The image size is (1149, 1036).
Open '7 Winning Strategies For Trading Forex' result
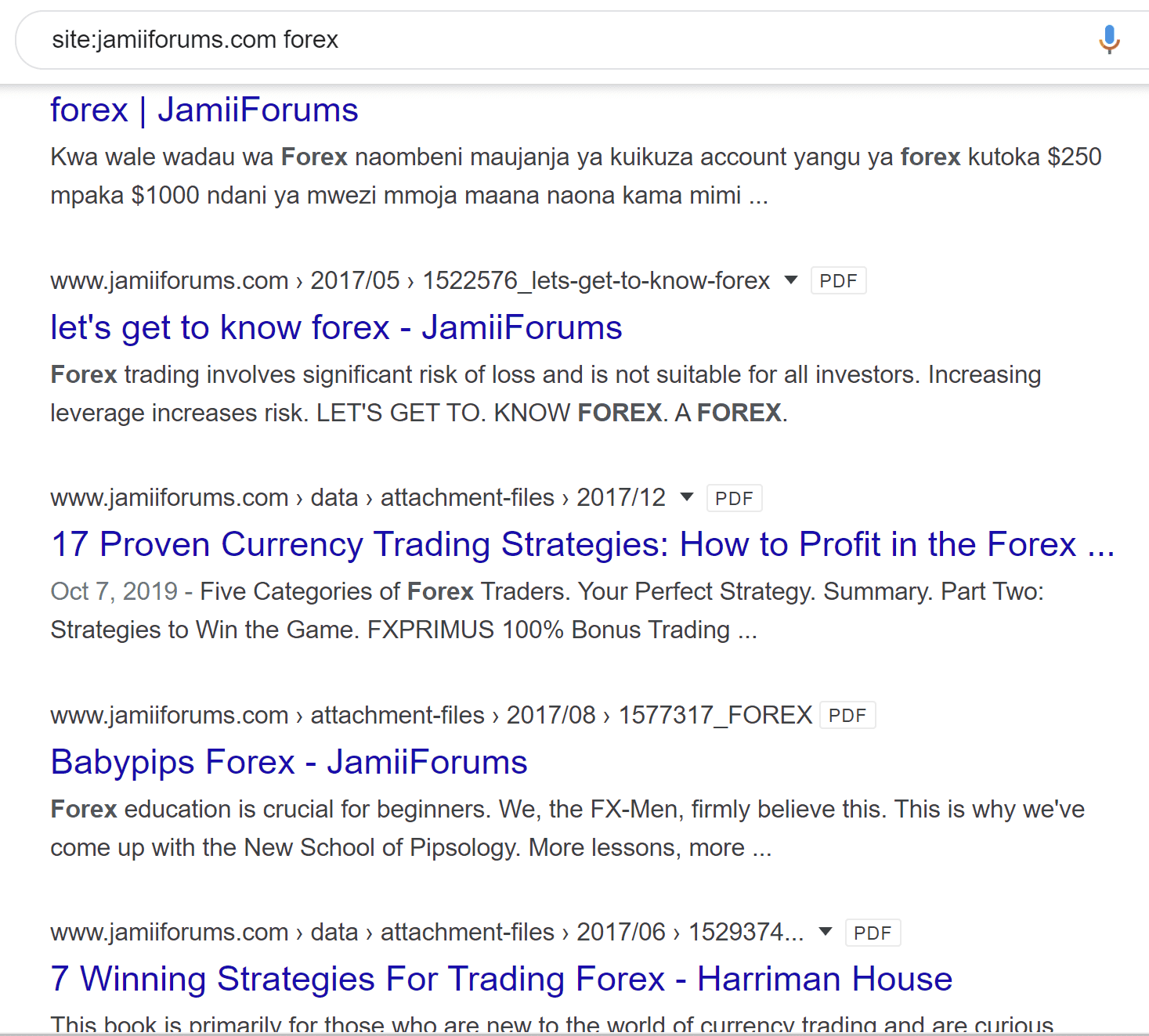(501, 979)
